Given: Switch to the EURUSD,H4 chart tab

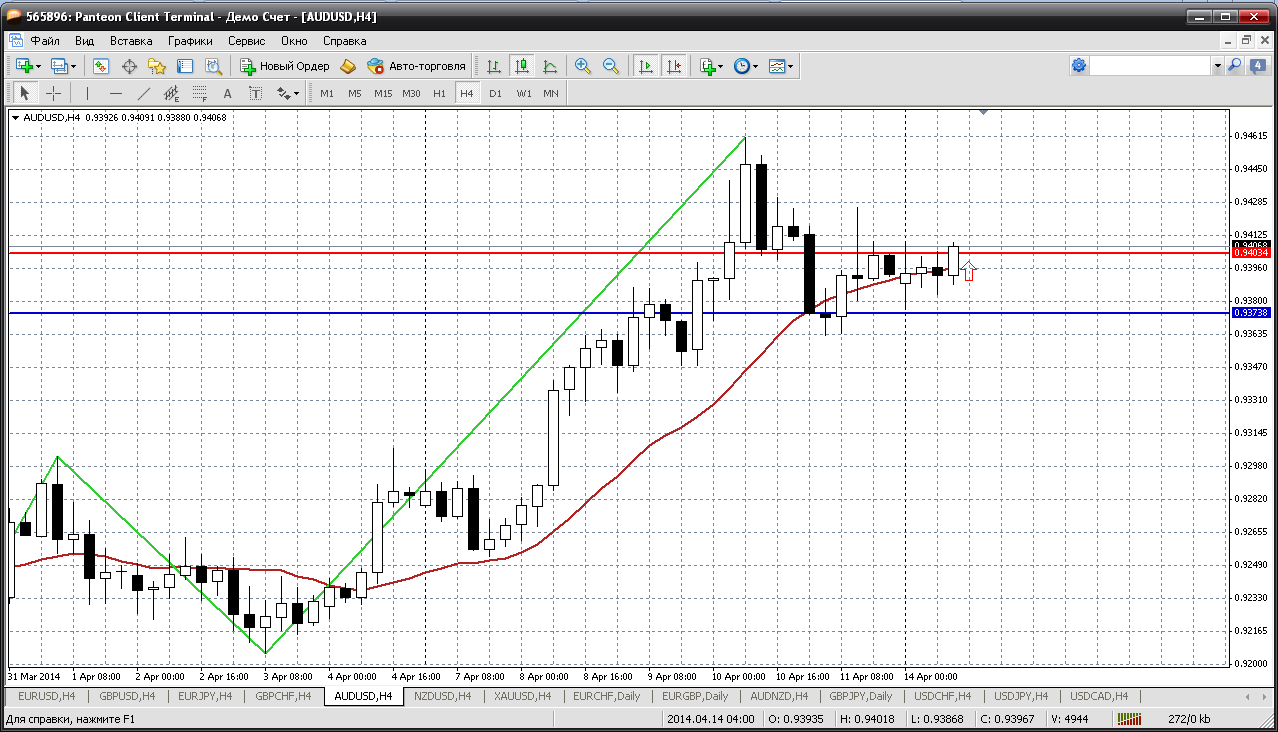Looking at the screenshot, I should (47, 696).
